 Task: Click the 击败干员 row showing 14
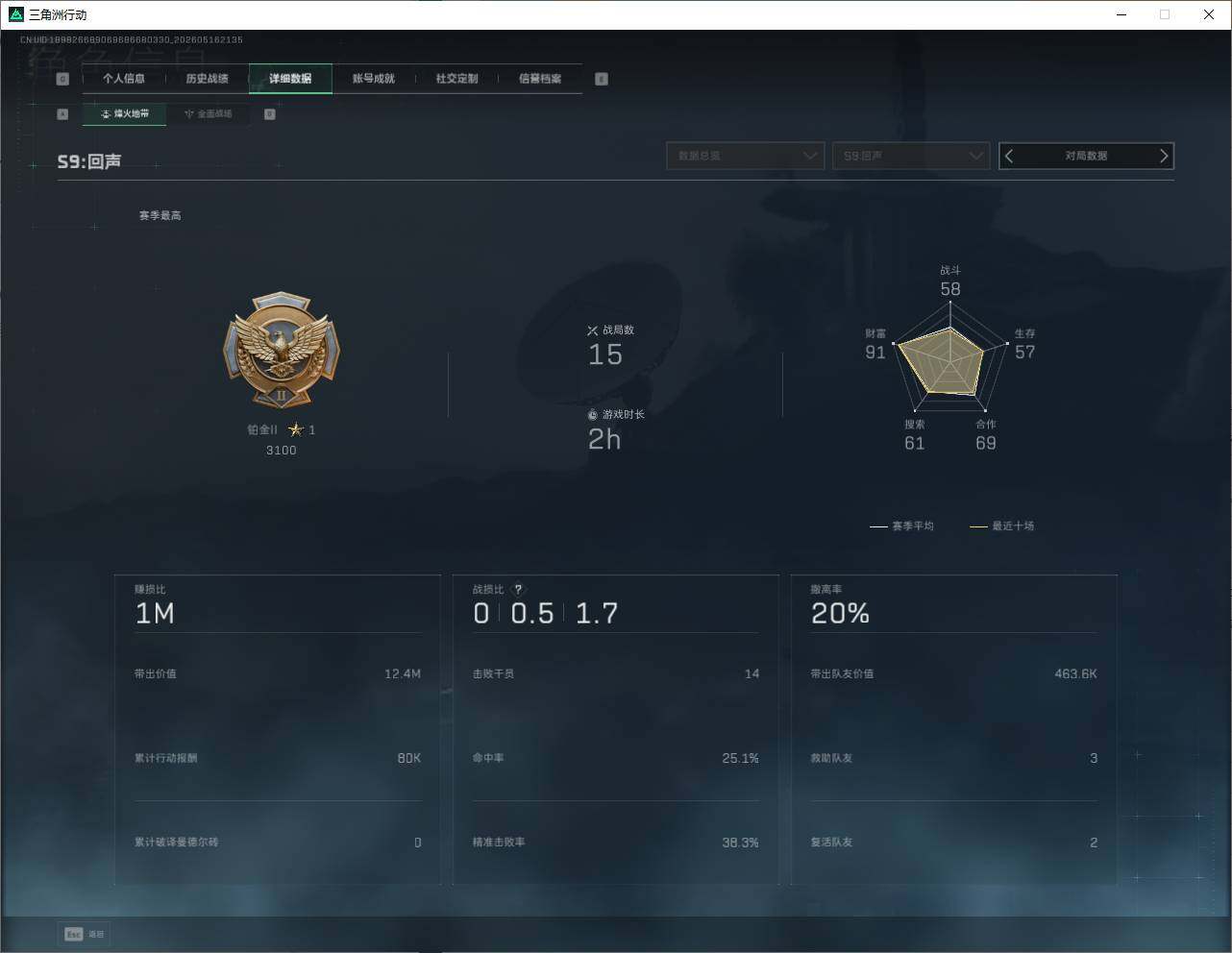click(x=616, y=674)
